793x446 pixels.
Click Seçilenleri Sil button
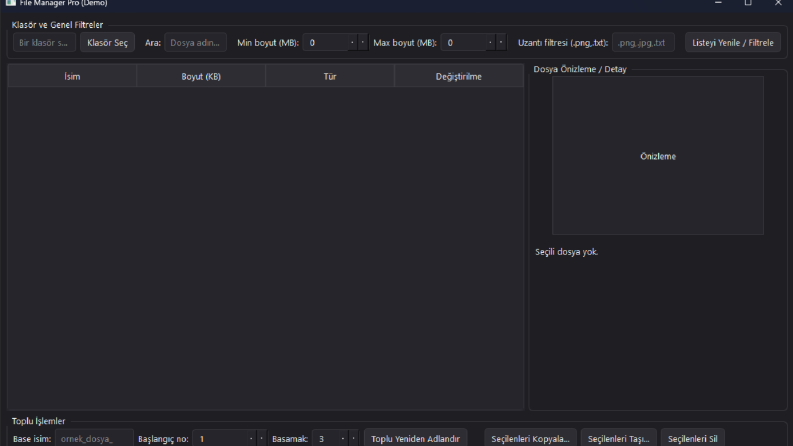pos(692,439)
